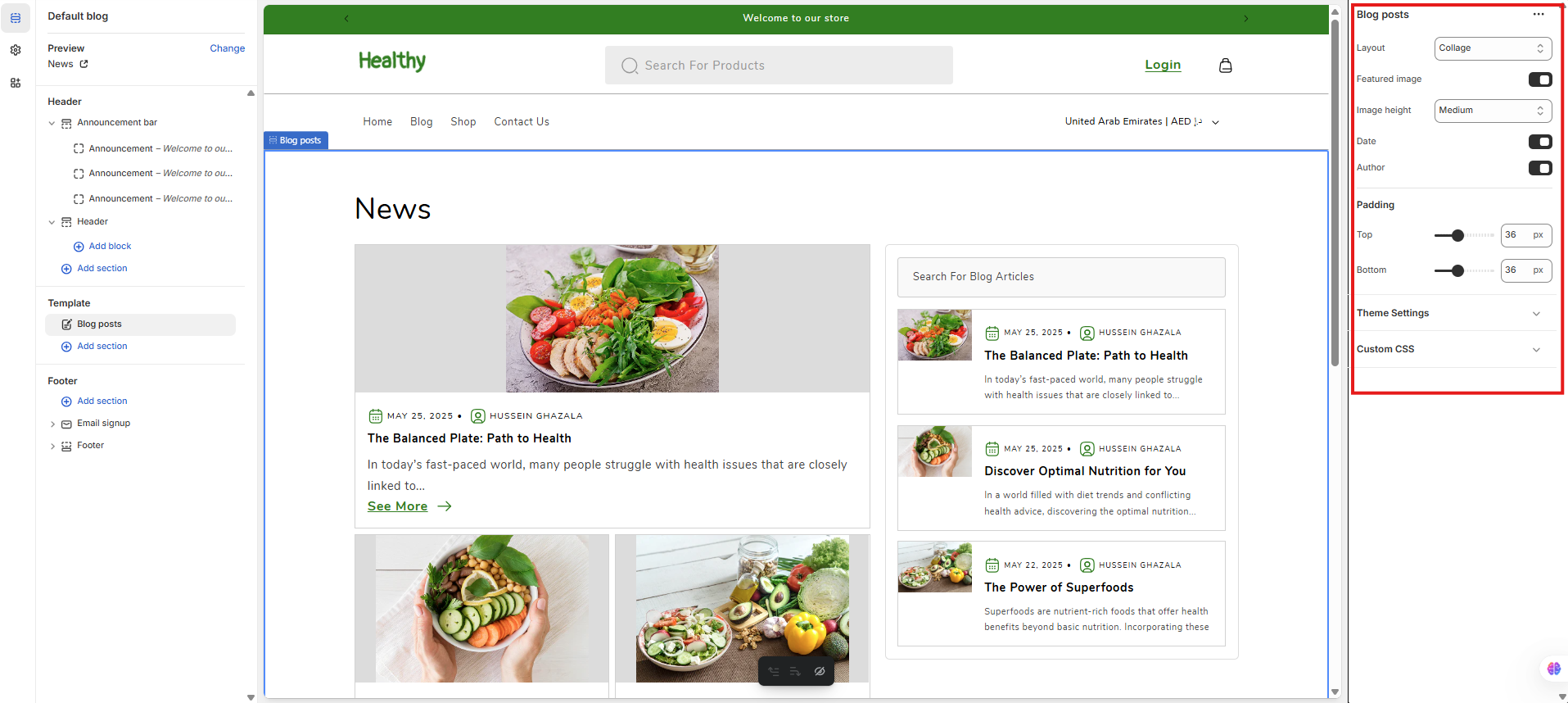Select the second Announcement block in tree

click(152, 174)
